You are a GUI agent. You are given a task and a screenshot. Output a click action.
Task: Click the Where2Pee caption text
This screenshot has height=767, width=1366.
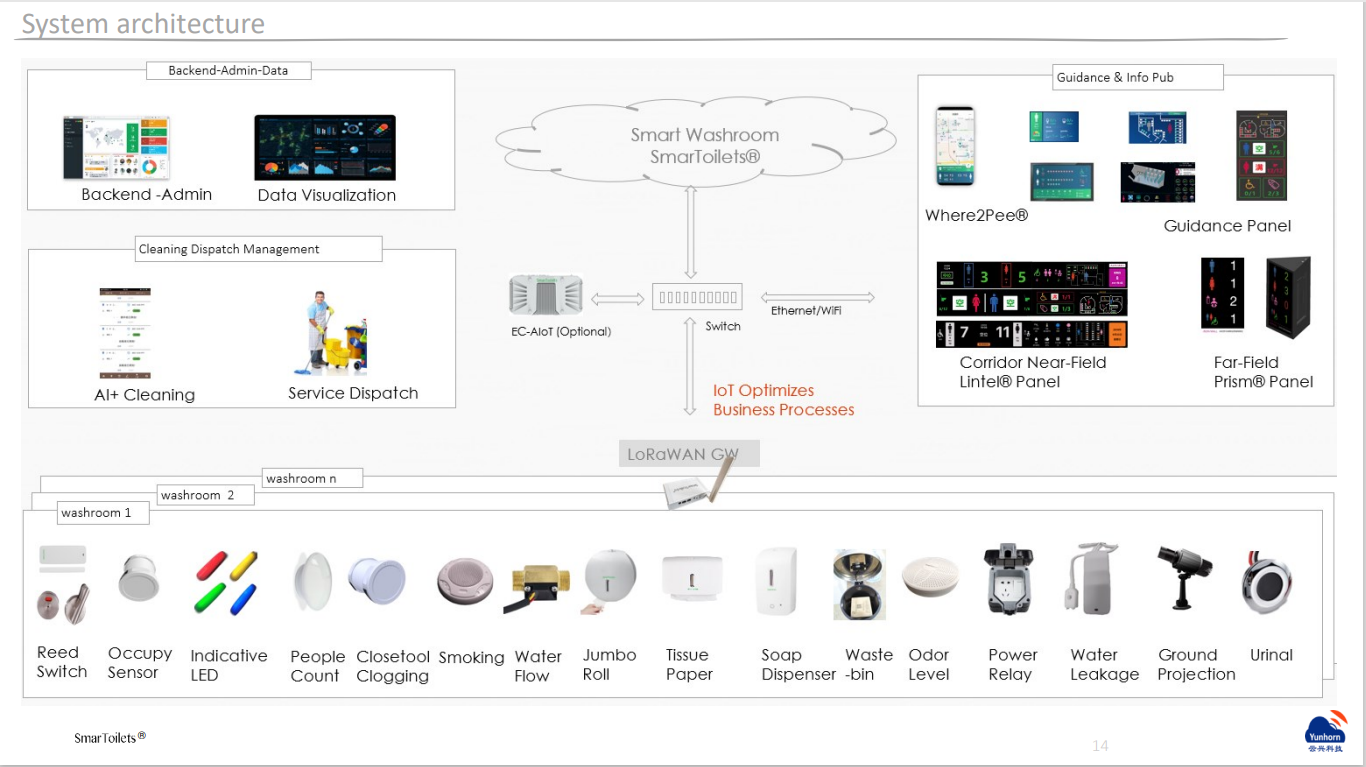click(976, 215)
